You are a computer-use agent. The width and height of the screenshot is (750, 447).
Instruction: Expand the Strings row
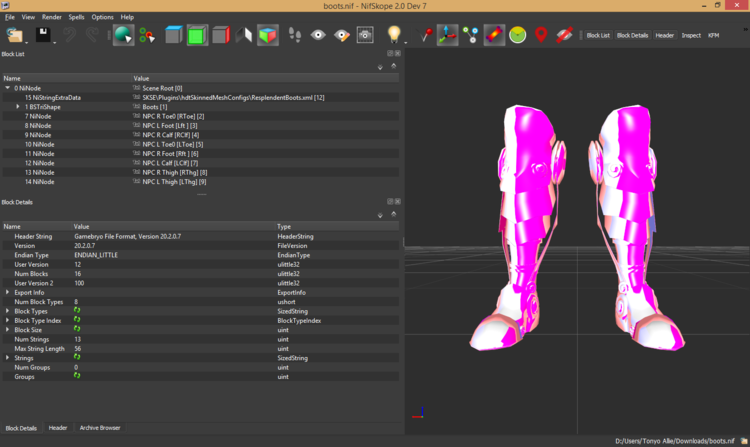click(7, 358)
